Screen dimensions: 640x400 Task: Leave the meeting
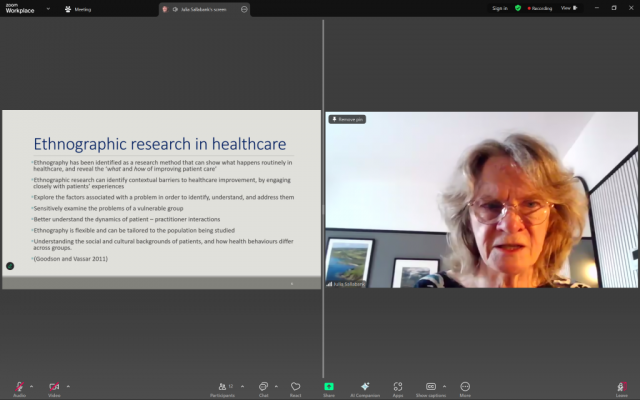[x=622, y=387]
